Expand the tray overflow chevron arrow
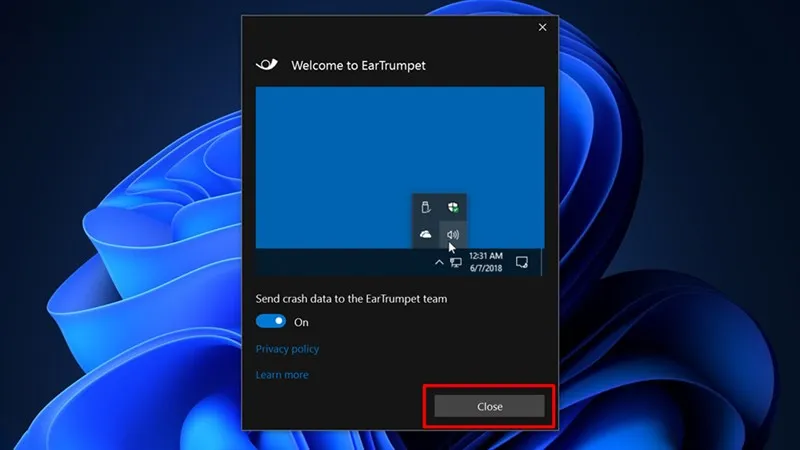800x450 pixels. [438, 262]
